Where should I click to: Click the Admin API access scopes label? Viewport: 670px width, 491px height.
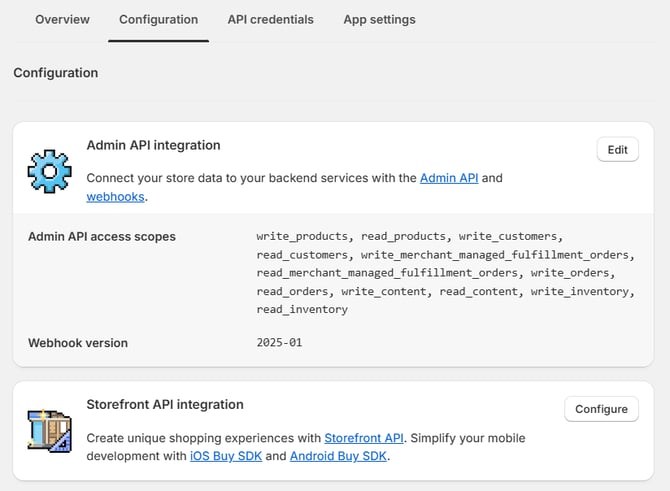102,237
